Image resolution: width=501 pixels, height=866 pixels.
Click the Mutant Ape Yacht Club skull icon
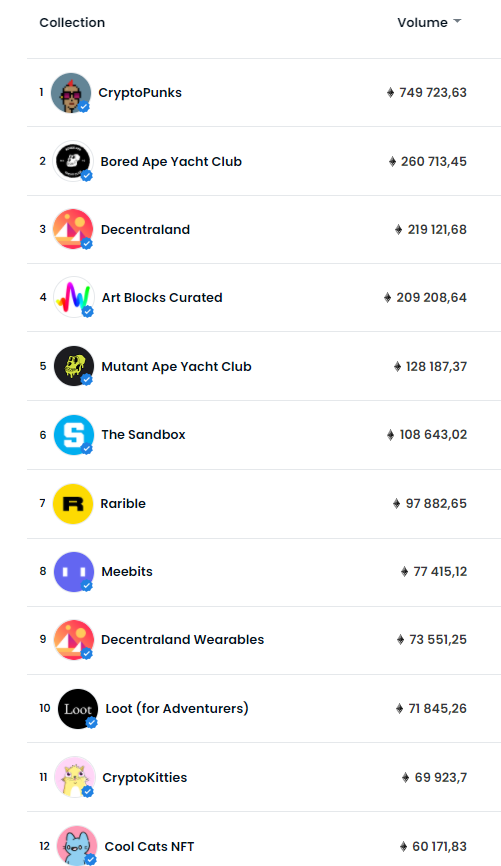tap(73, 366)
